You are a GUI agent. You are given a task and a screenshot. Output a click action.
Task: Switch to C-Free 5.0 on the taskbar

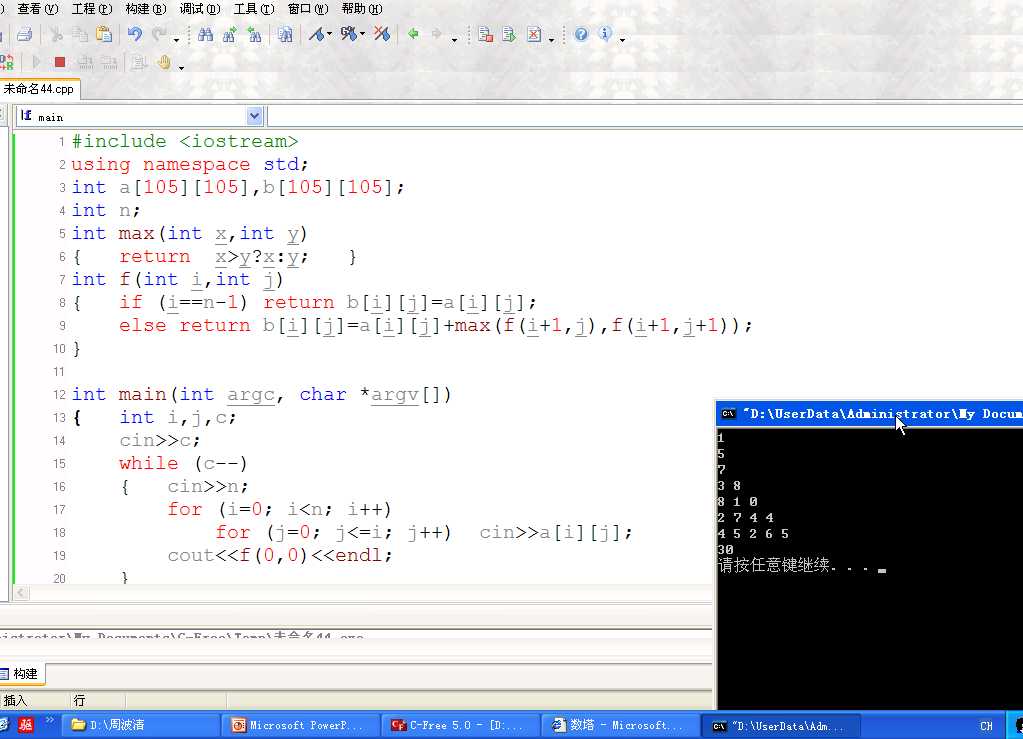(461, 725)
